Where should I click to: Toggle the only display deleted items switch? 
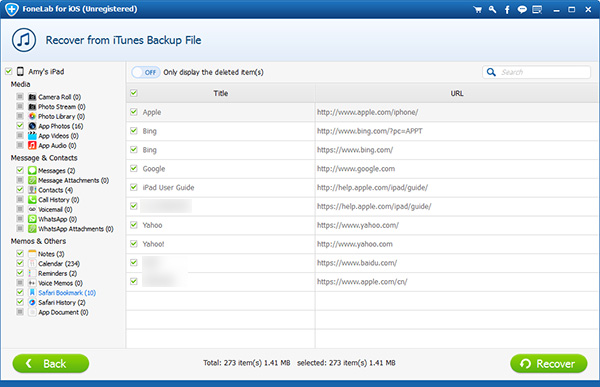(x=146, y=72)
